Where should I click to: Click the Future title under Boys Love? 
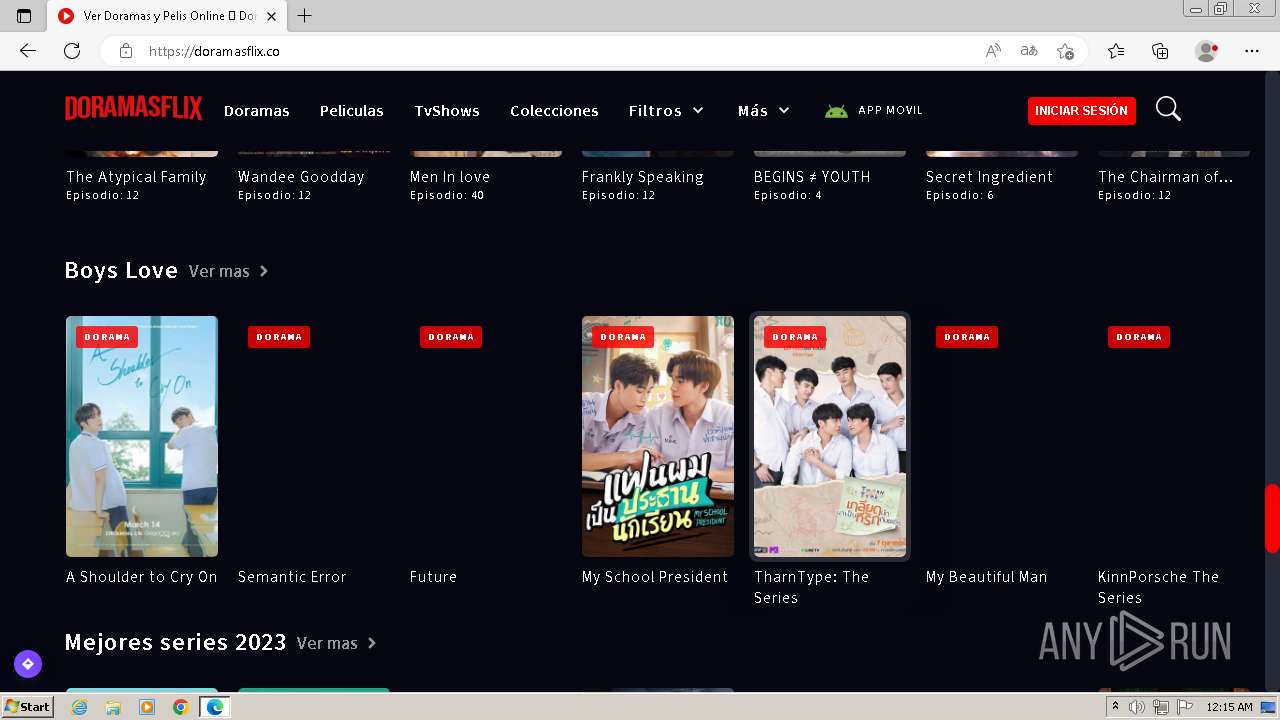click(x=433, y=577)
